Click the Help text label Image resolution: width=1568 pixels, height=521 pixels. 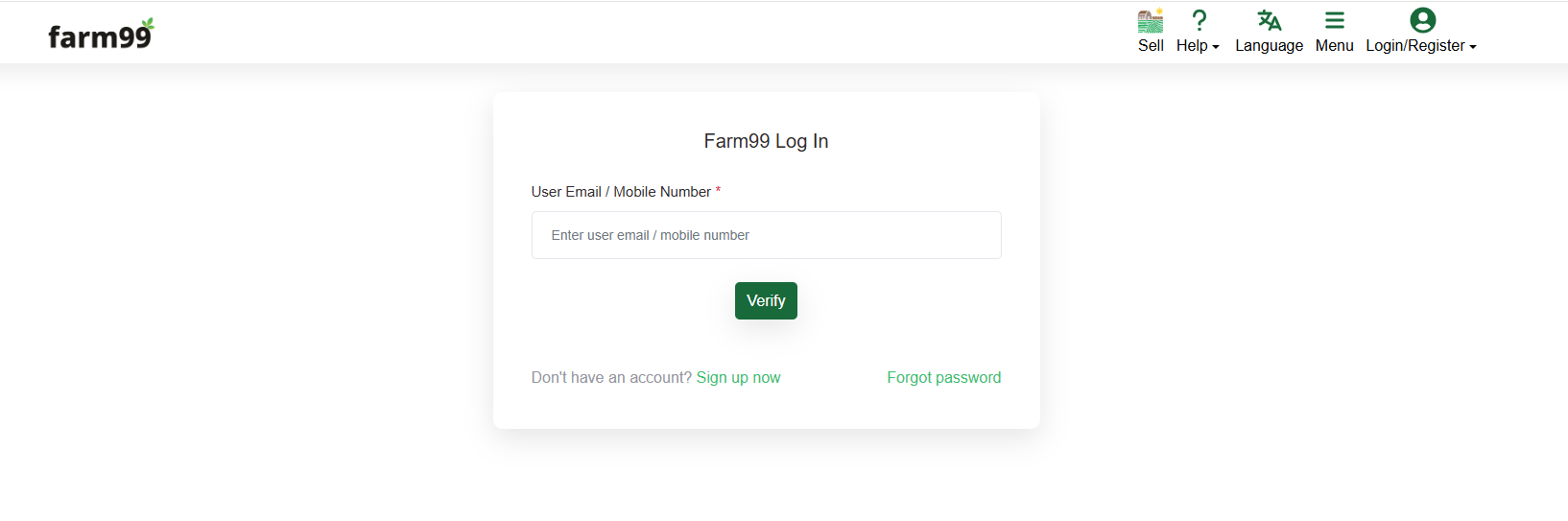click(x=1192, y=46)
